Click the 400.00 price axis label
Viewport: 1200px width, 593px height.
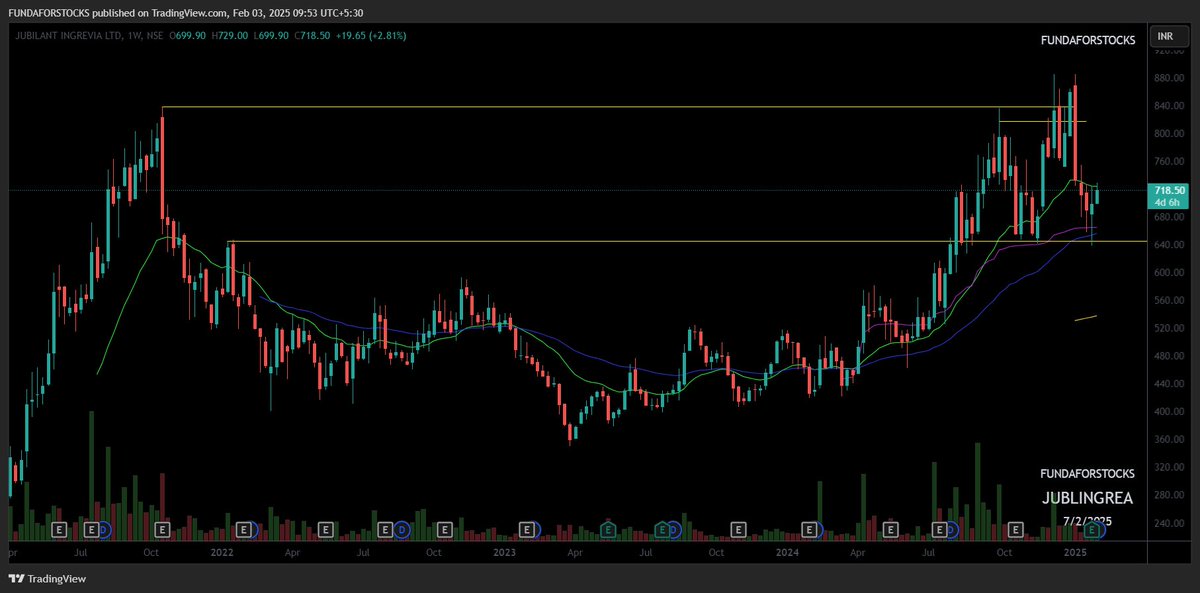tap(1168, 412)
